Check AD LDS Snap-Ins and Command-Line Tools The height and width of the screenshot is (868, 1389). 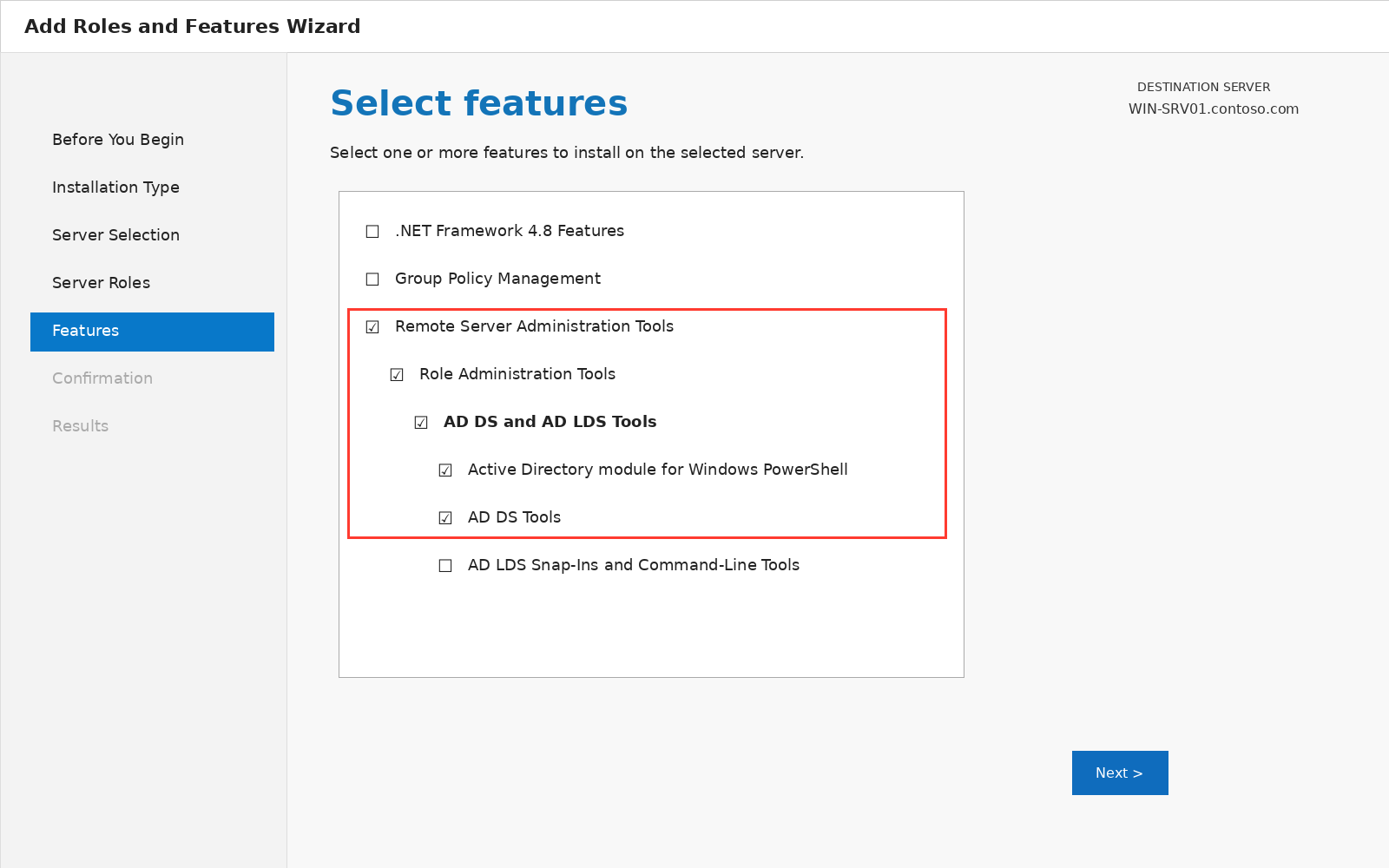pos(445,566)
